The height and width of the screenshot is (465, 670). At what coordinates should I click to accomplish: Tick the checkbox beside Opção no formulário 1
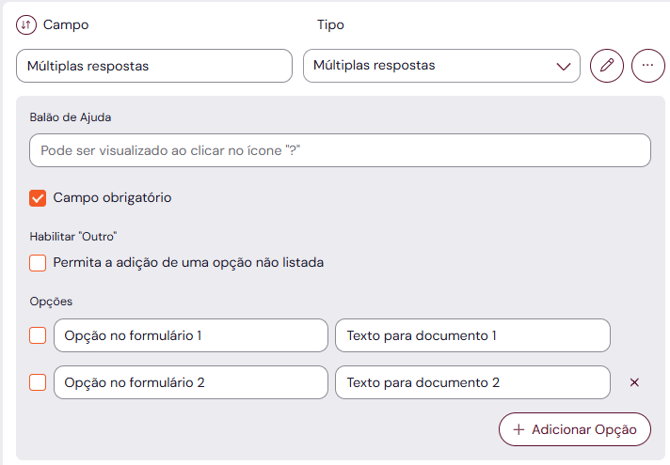click(38, 336)
